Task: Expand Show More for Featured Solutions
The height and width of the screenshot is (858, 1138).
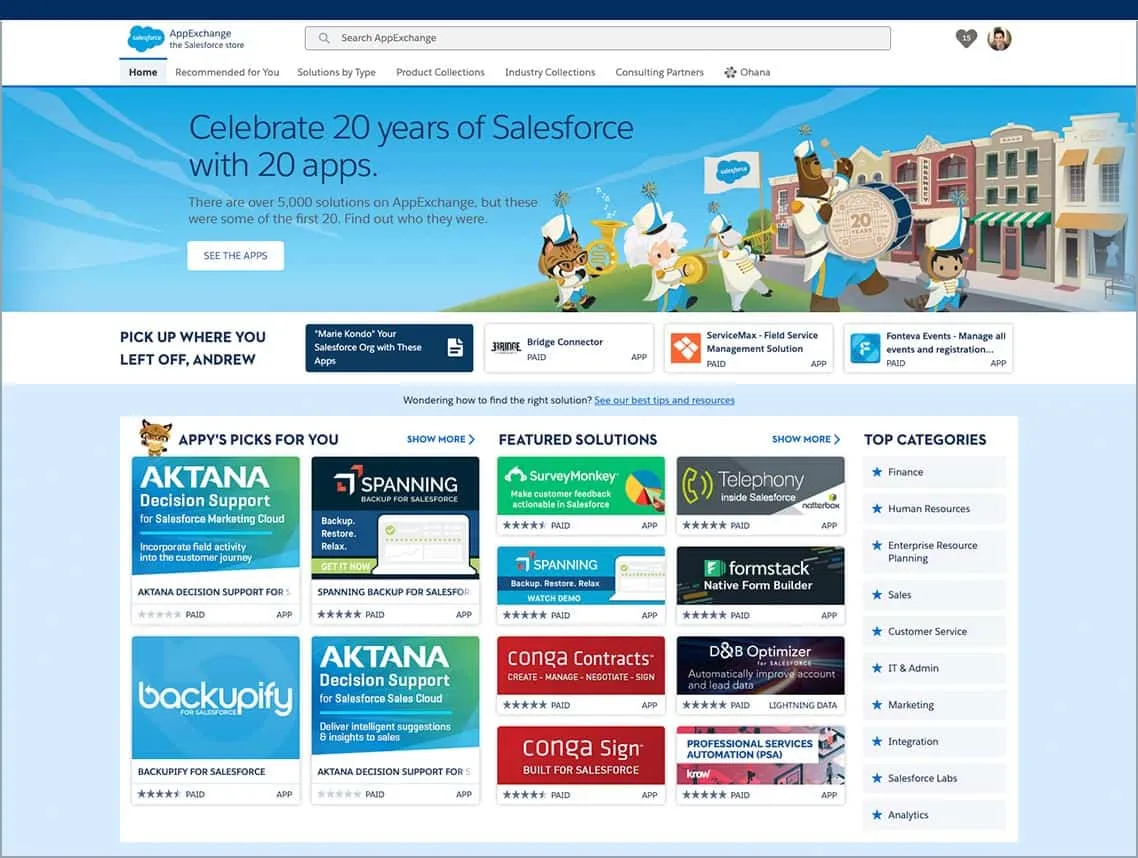Action: (805, 439)
